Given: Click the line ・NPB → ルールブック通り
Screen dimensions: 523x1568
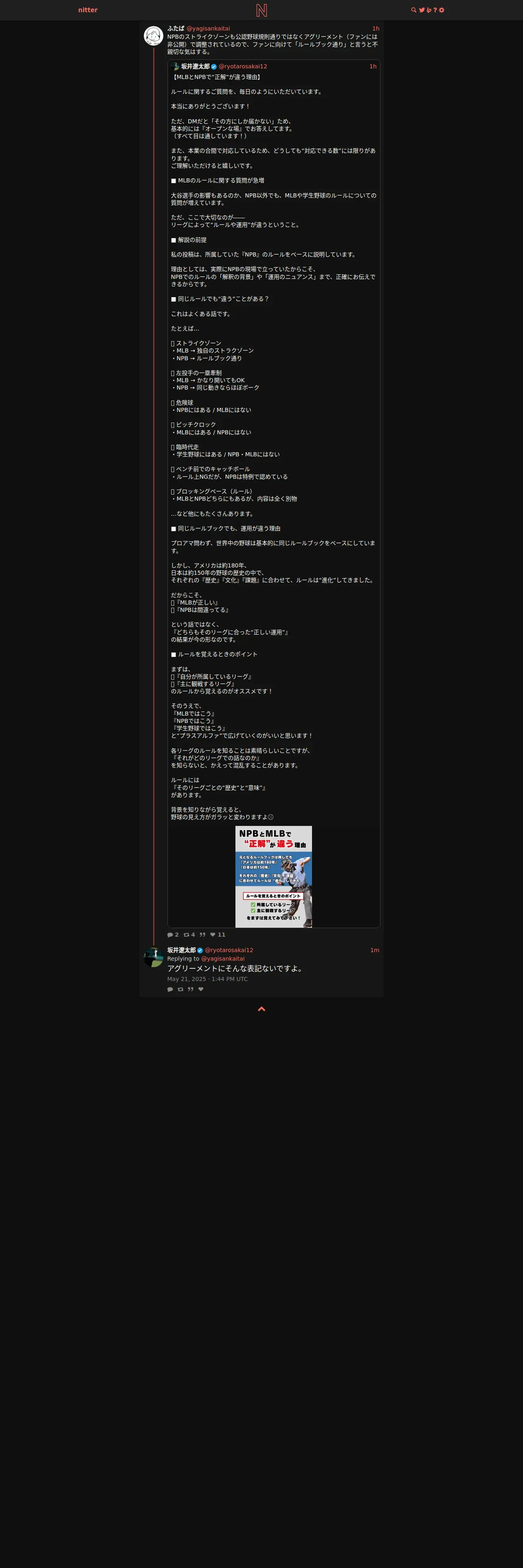Looking at the screenshot, I should pyautogui.click(x=207, y=359).
